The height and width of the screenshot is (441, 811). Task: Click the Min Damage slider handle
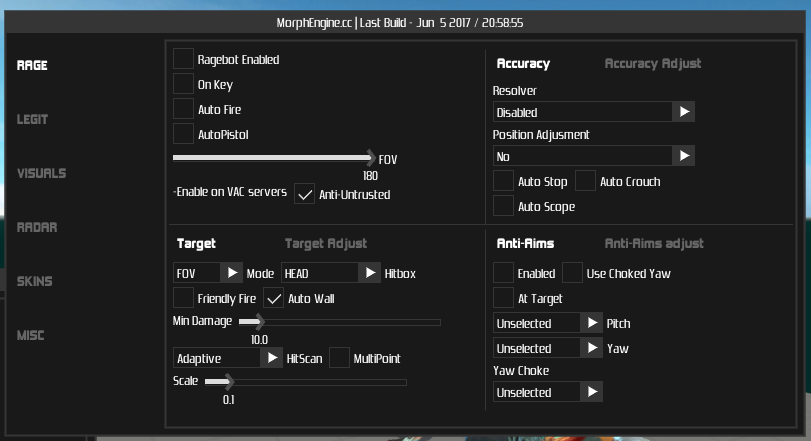tap(259, 322)
